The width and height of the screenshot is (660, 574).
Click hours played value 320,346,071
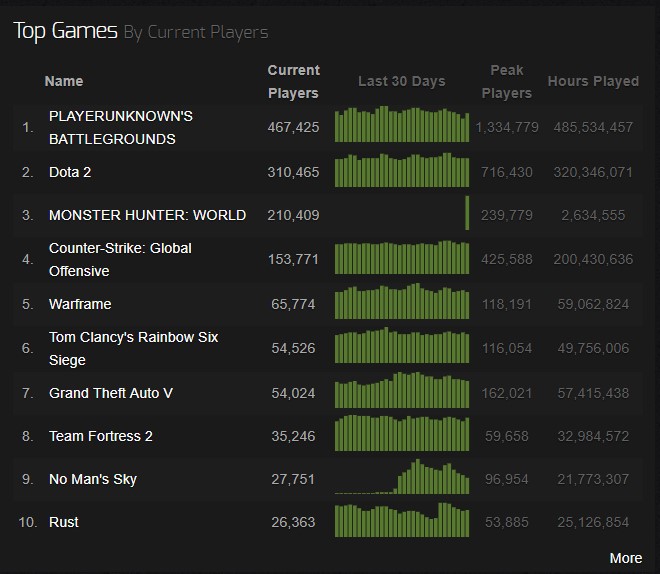[593, 172]
